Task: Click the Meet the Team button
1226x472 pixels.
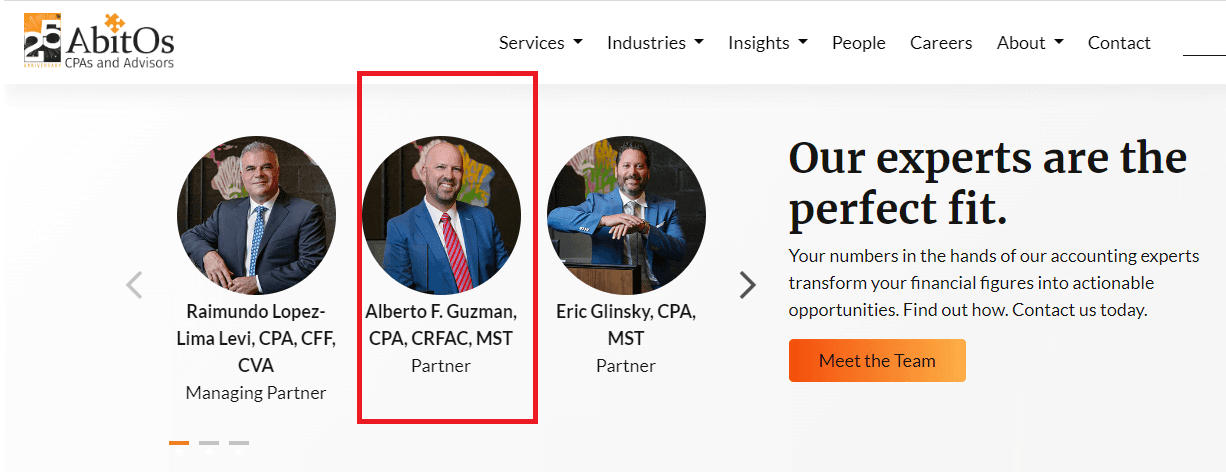Action: 877,361
